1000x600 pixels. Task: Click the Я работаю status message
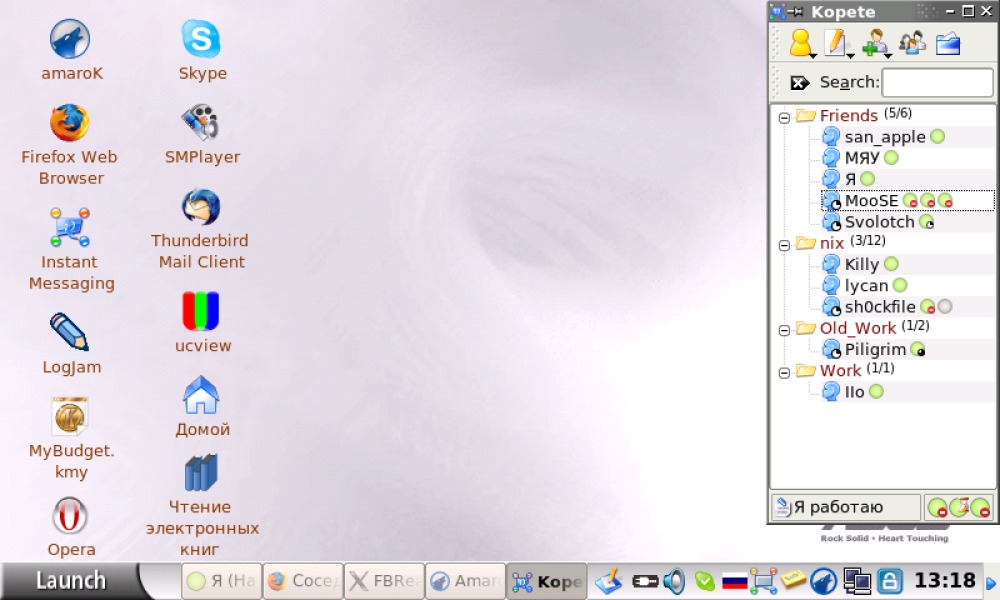click(x=846, y=507)
